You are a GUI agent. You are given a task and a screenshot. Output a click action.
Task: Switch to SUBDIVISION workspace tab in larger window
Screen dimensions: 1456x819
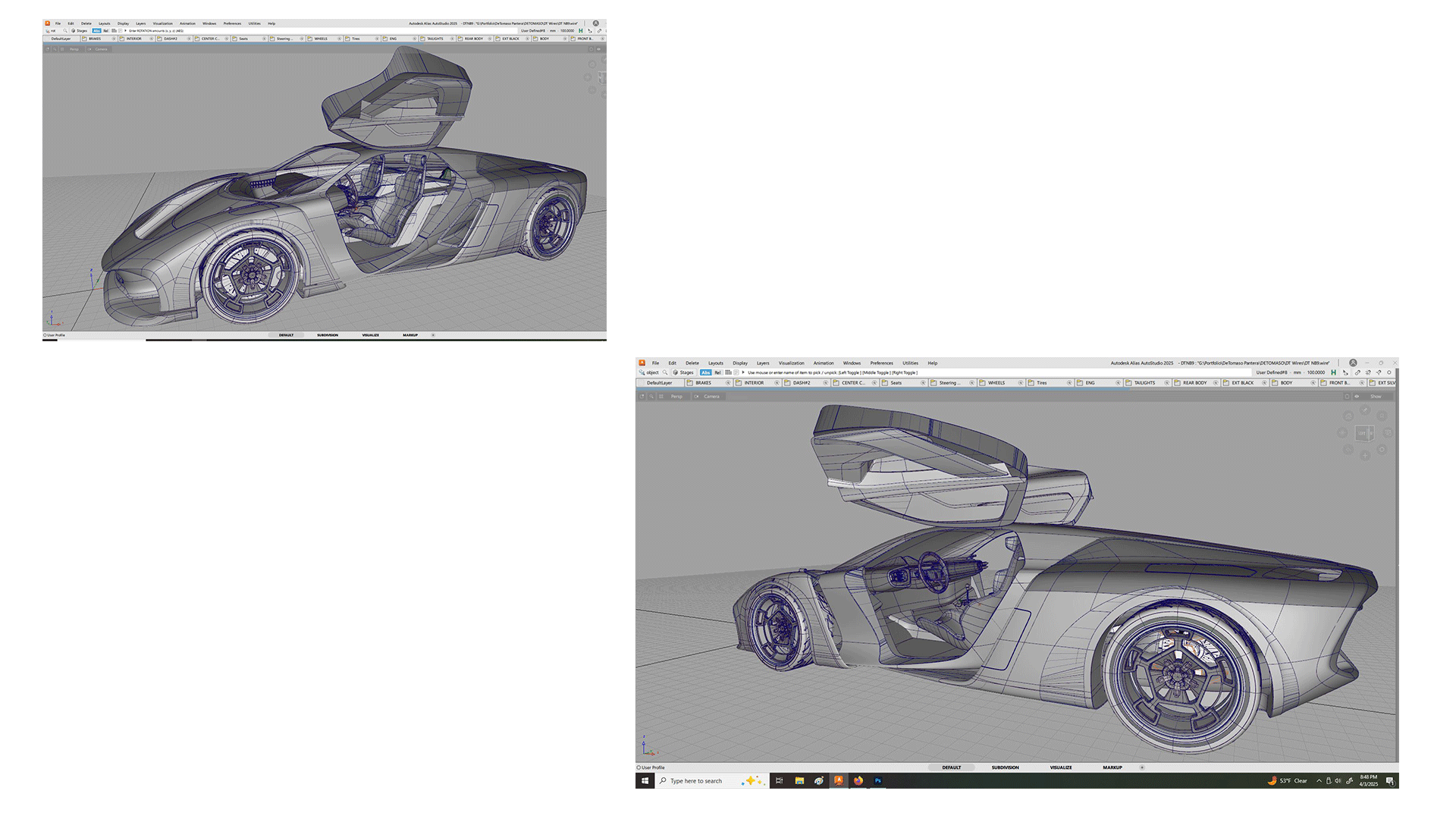(x=1005, y=767)
